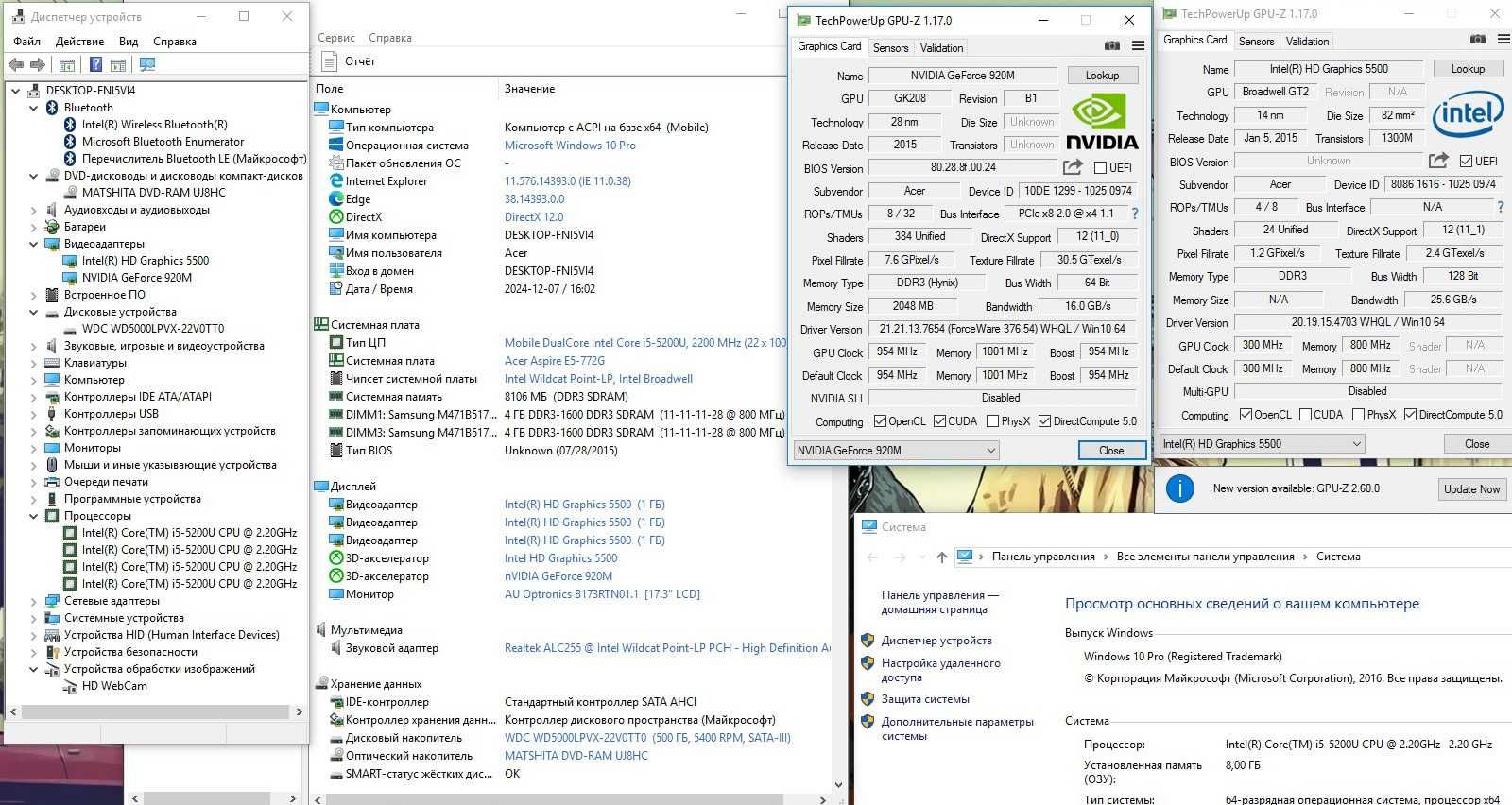Toggle UEFI checkbox in Intel GPU-Z
The width and height of the screenshot is (1512, 805).
pyautogui.click(x=1466, y=162)
